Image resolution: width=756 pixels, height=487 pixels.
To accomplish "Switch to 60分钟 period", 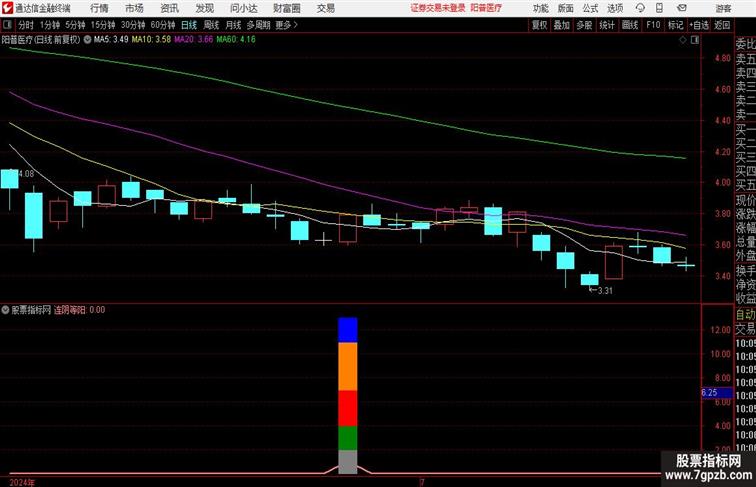I will point(163,25).
